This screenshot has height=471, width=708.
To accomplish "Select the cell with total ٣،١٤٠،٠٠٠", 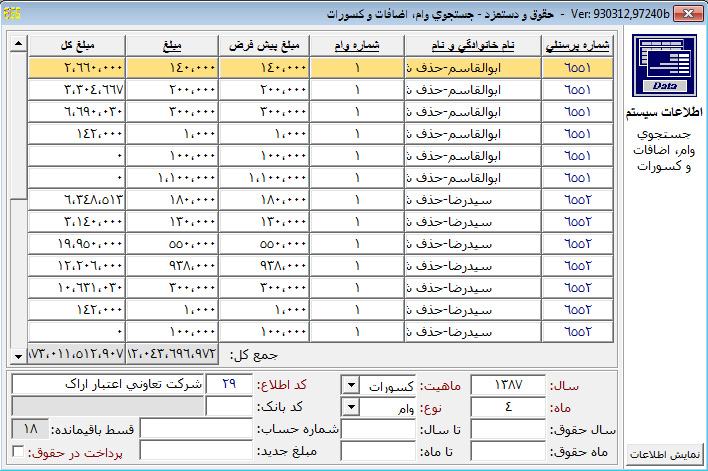I will [77, 222].
